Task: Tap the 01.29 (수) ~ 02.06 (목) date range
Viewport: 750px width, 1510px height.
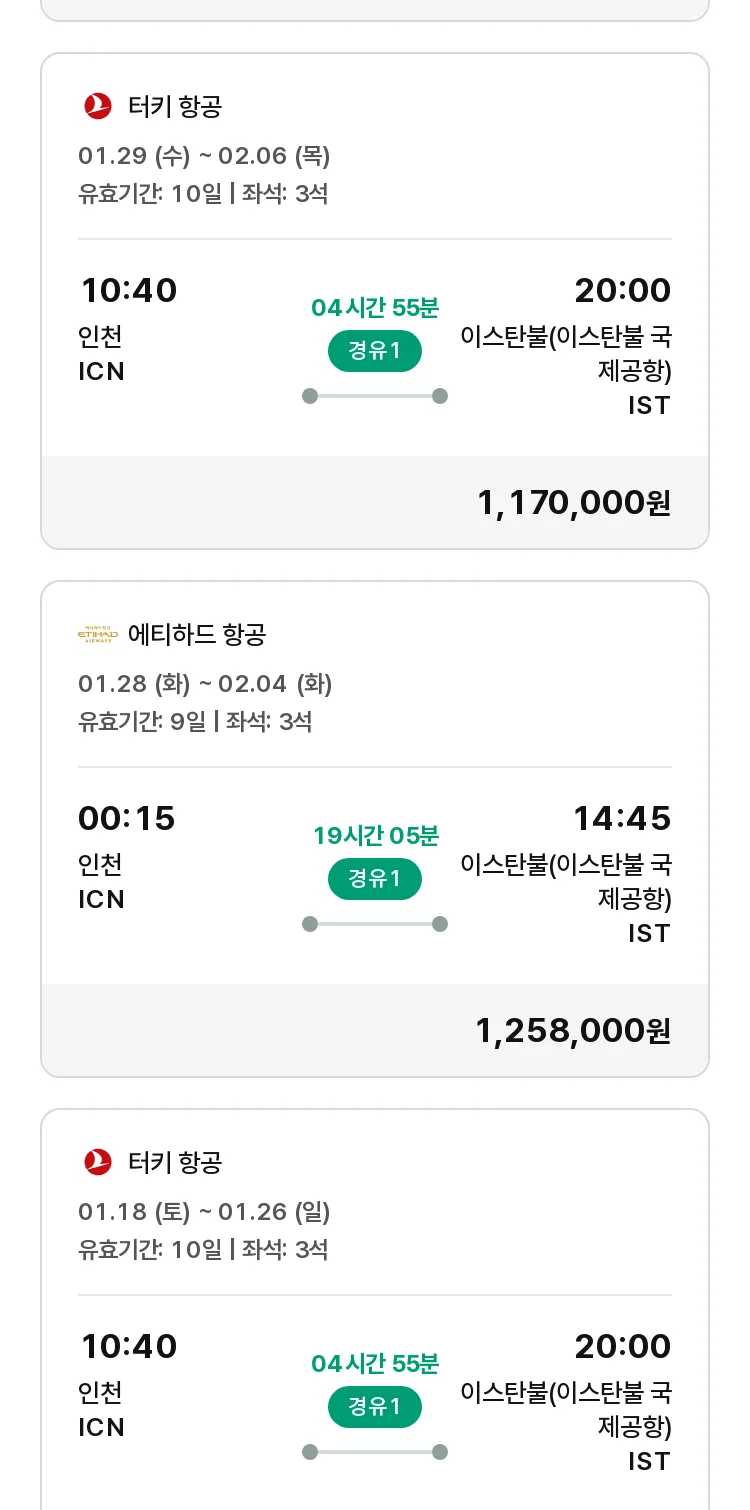Action: (204, 156)
